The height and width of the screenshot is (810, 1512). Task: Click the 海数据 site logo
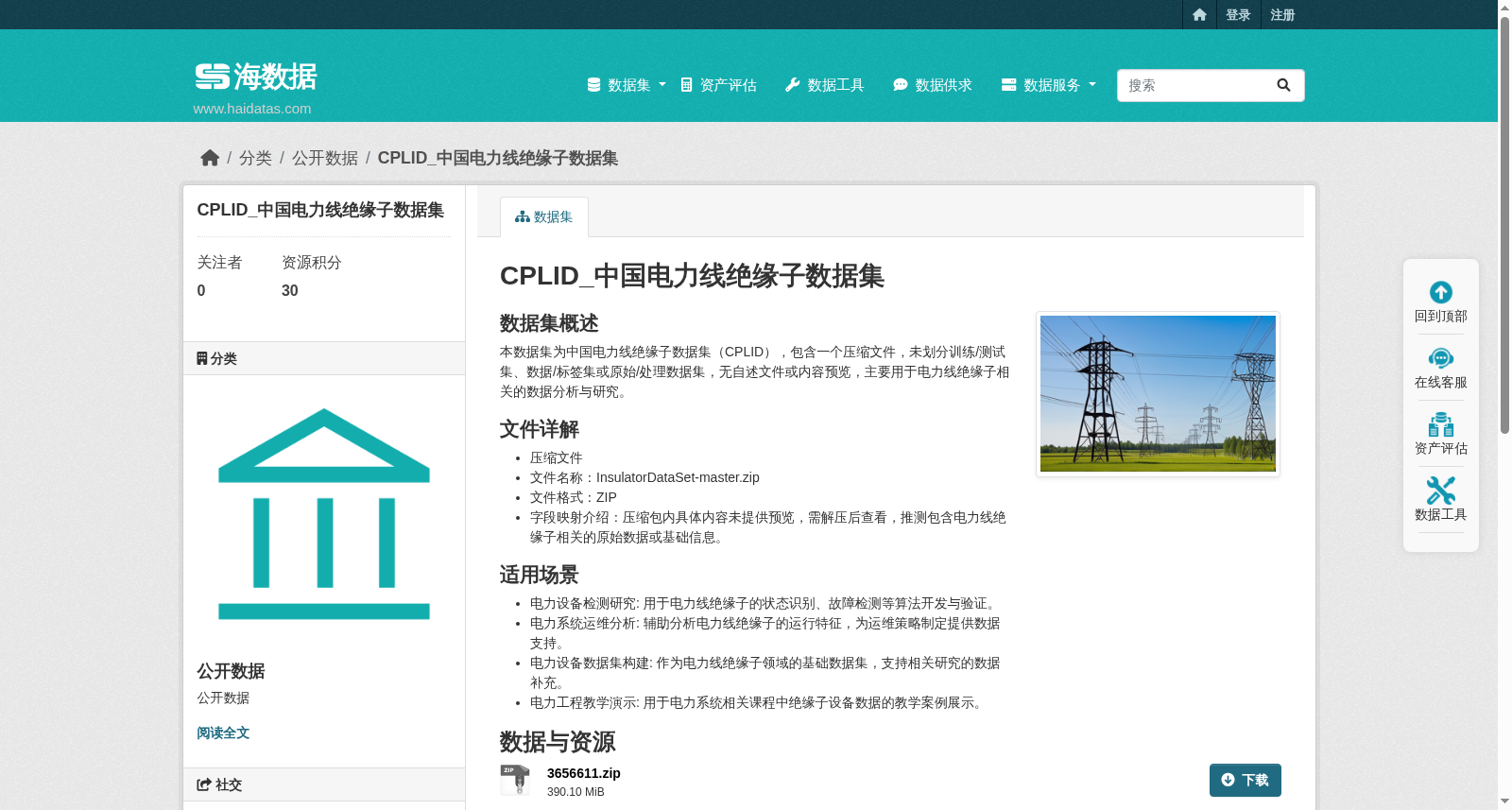[256, 77]
